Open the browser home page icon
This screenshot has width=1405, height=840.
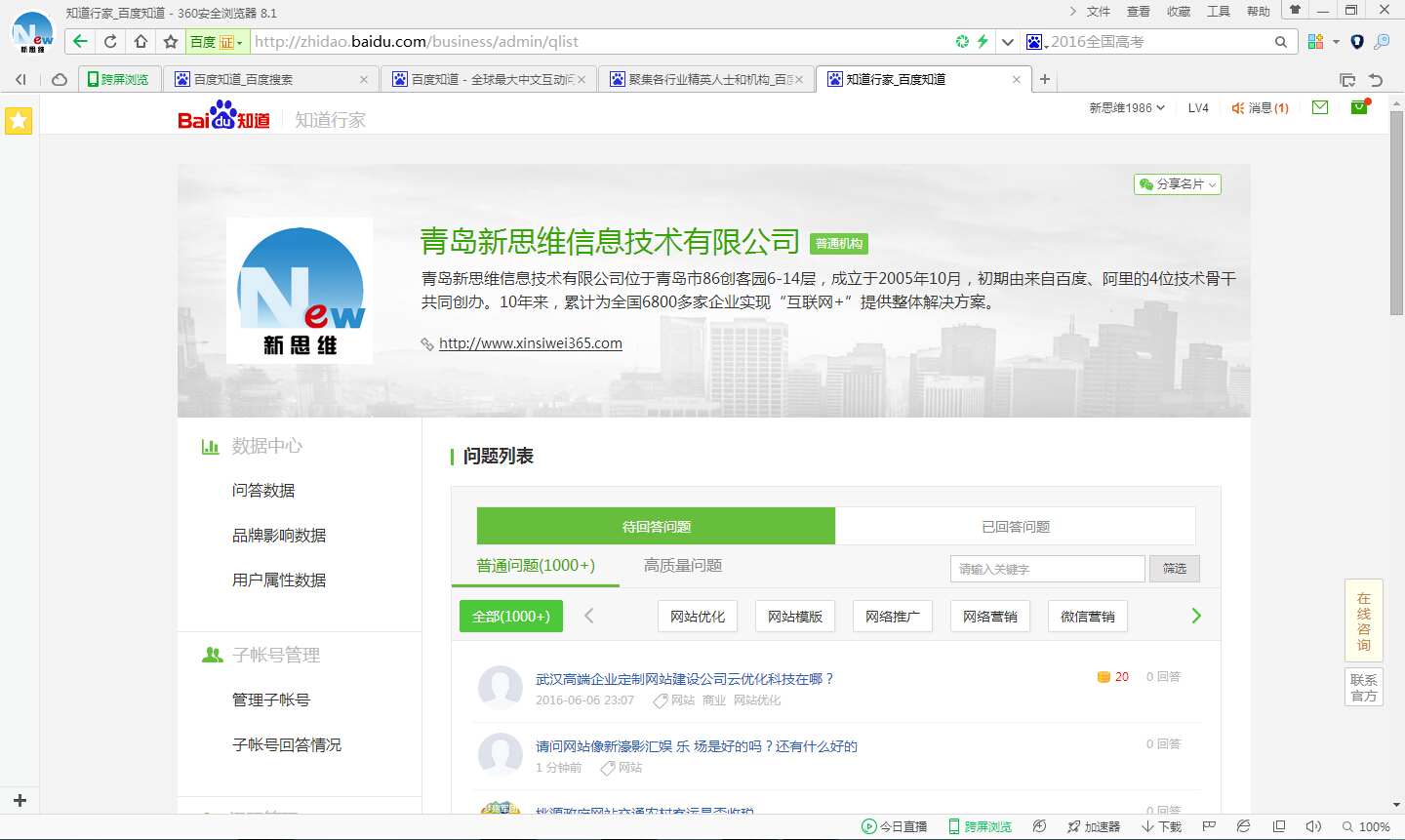coord(140,41)
